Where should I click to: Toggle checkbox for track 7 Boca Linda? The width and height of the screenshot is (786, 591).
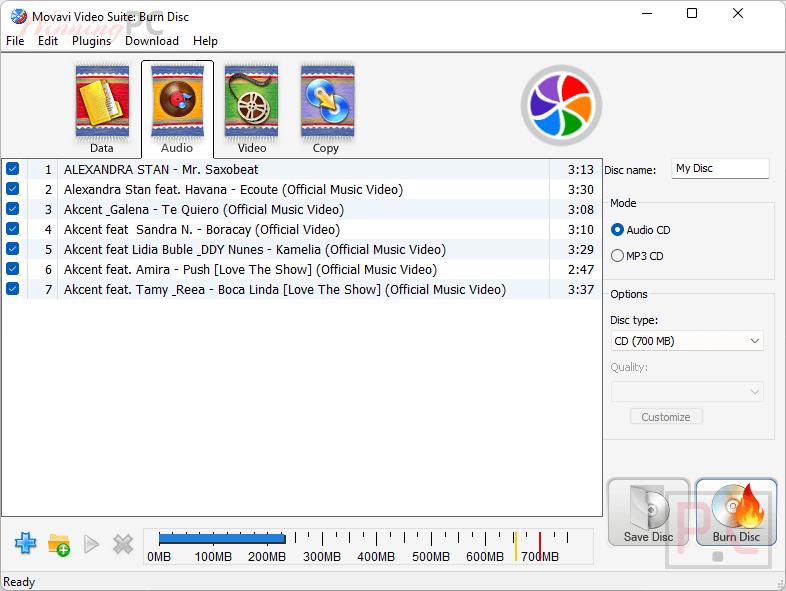pyautogui.click(x=13, y=289)
